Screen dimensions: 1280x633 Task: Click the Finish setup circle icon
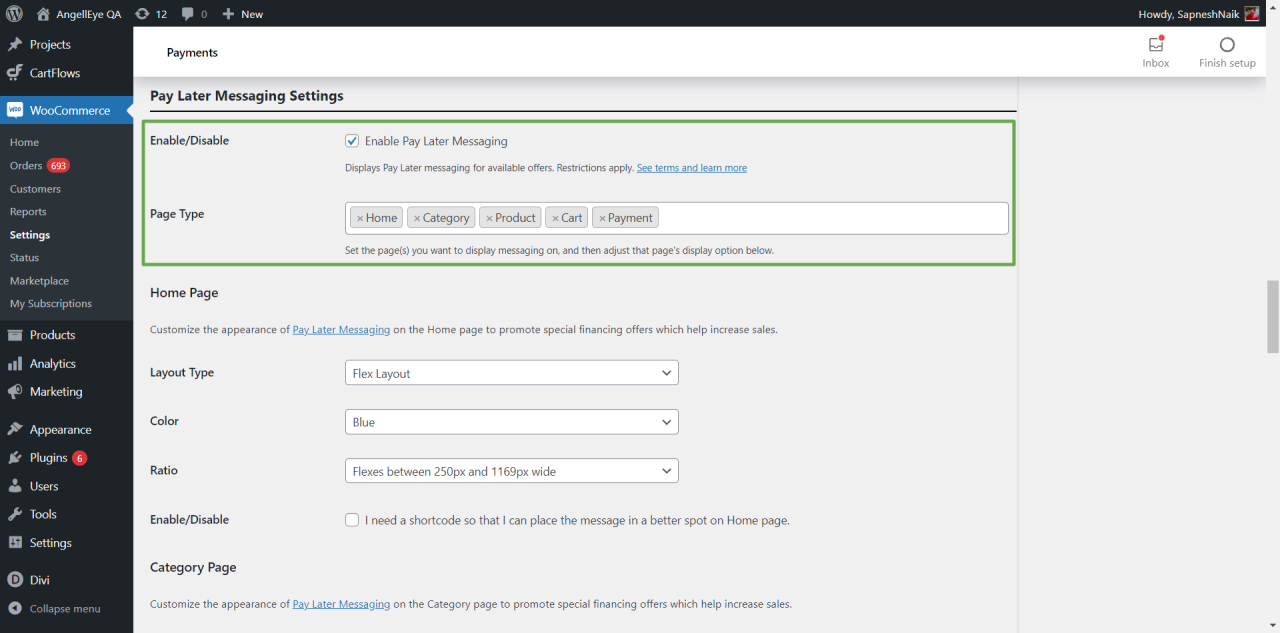pyautogui.click(x=1227, y=45)
